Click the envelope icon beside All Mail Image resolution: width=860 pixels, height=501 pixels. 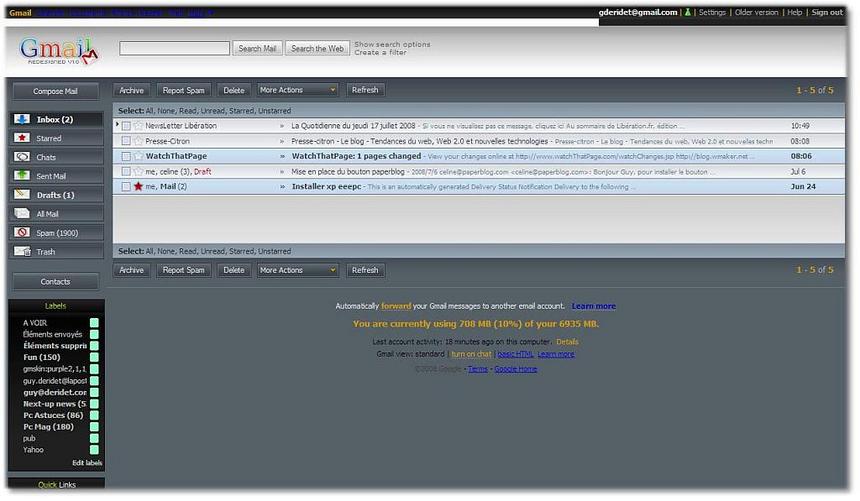(22, 213)
